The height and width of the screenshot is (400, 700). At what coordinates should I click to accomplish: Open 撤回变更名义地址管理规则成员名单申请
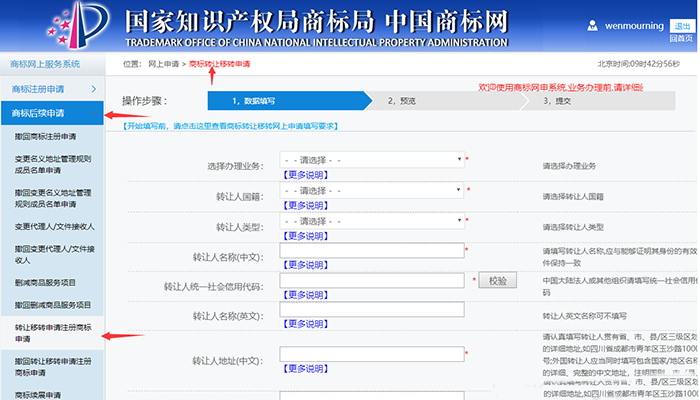(53, 198)
